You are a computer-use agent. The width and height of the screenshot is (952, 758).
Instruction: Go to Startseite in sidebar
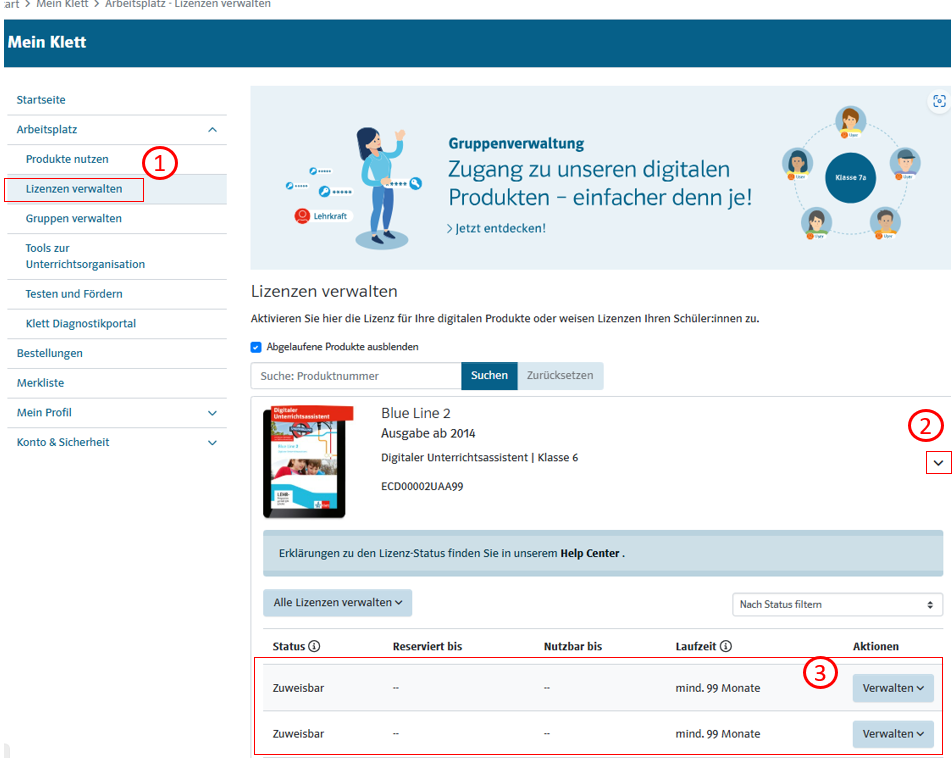(x=41, y=100)
